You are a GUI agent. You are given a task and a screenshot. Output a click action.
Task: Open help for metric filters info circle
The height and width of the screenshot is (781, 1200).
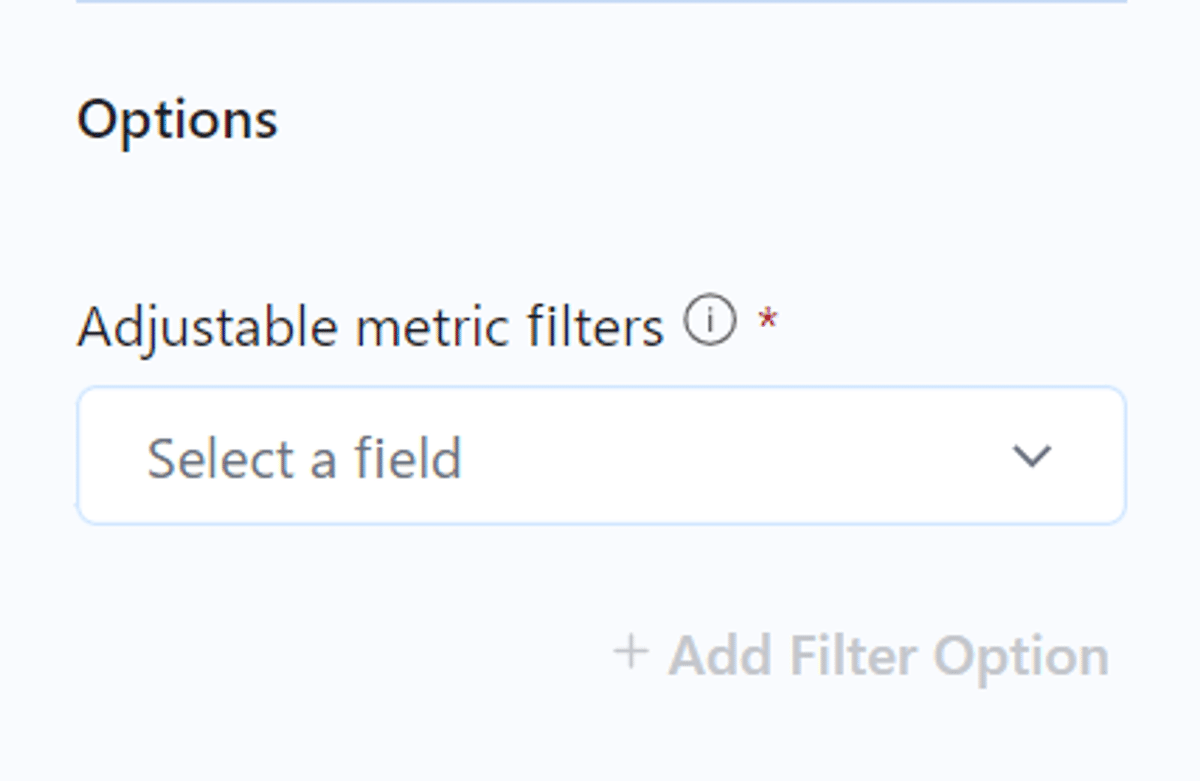(x=710, y=322)
